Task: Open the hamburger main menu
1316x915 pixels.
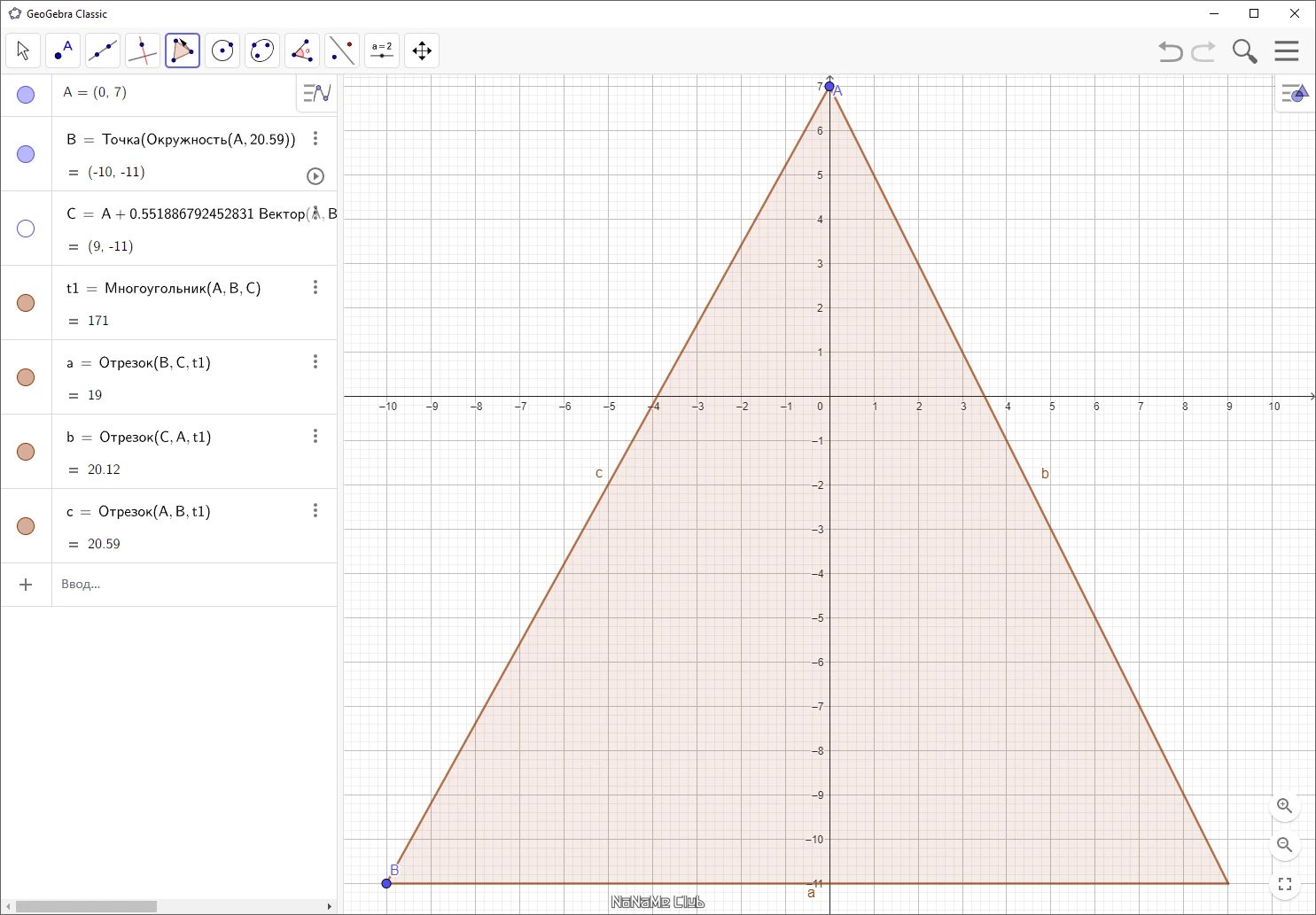Action: pyautogui.click(x=1287, y=50)
